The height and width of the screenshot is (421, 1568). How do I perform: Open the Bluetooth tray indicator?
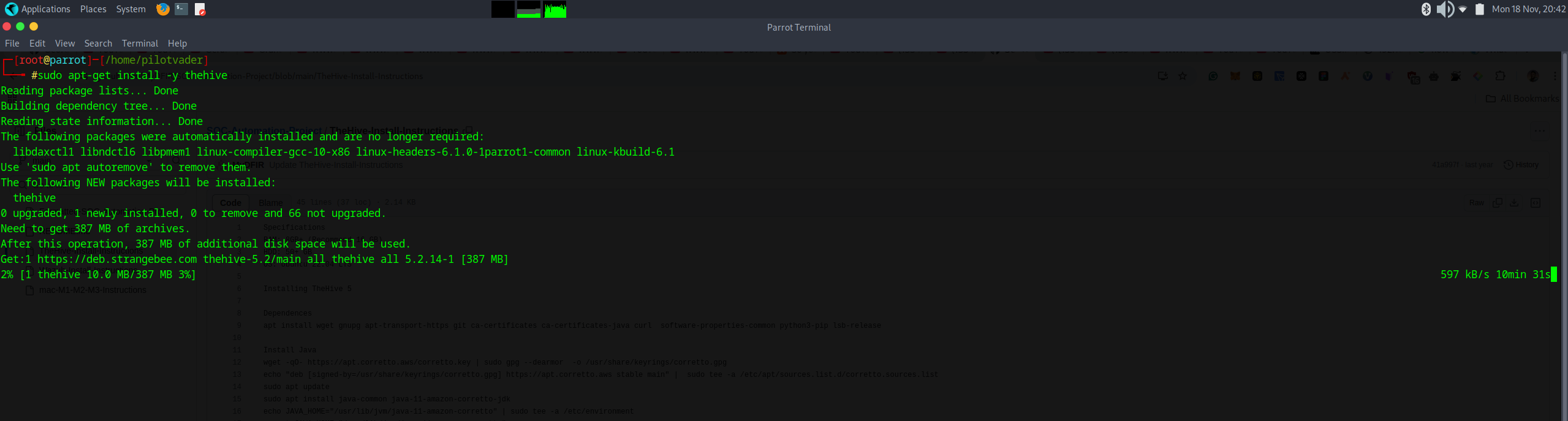coord(1426,9)
